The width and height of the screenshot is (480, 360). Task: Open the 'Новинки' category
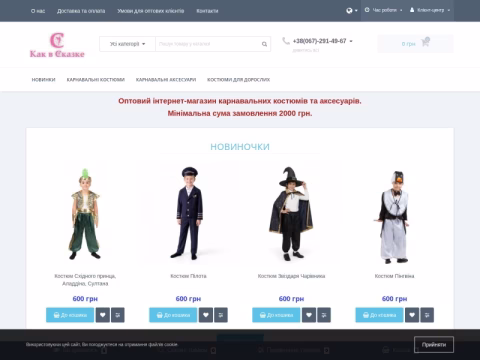tap(43, 80)
